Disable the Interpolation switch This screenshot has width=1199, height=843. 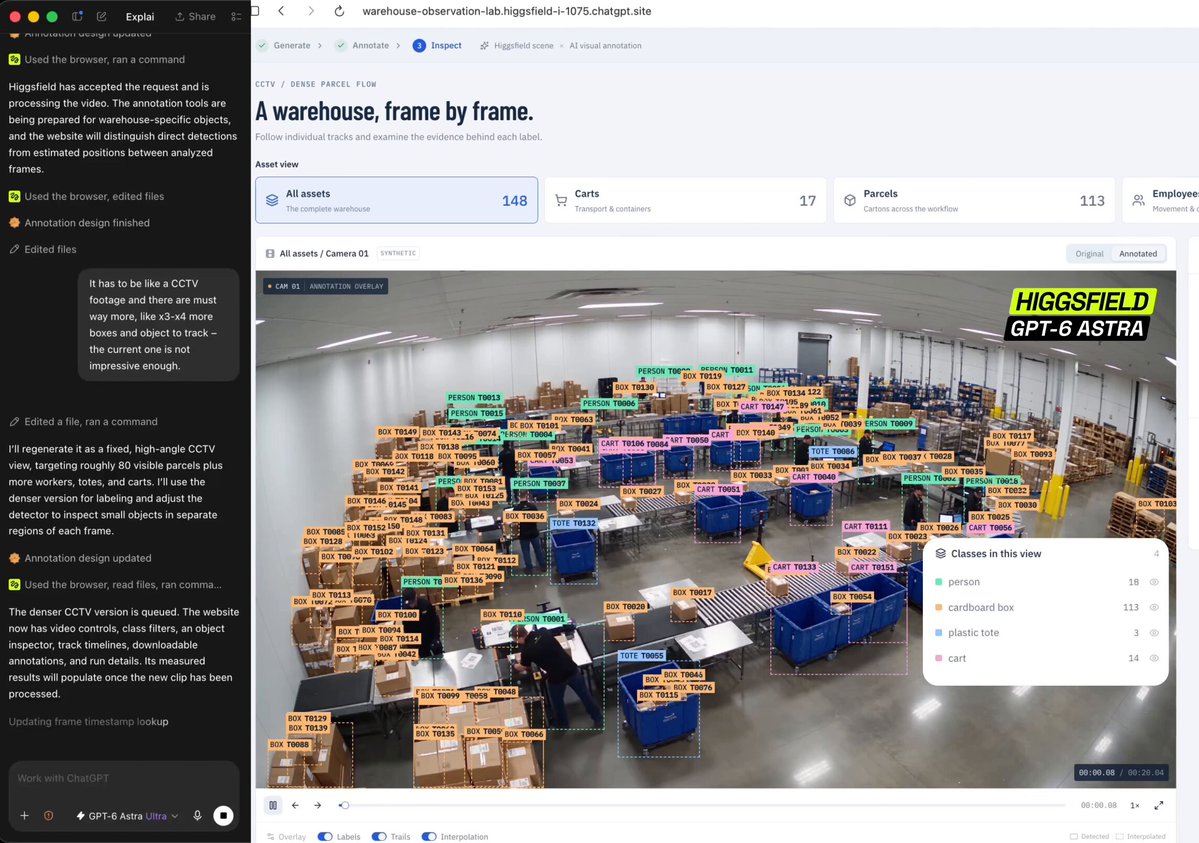(x=429, y=837)
